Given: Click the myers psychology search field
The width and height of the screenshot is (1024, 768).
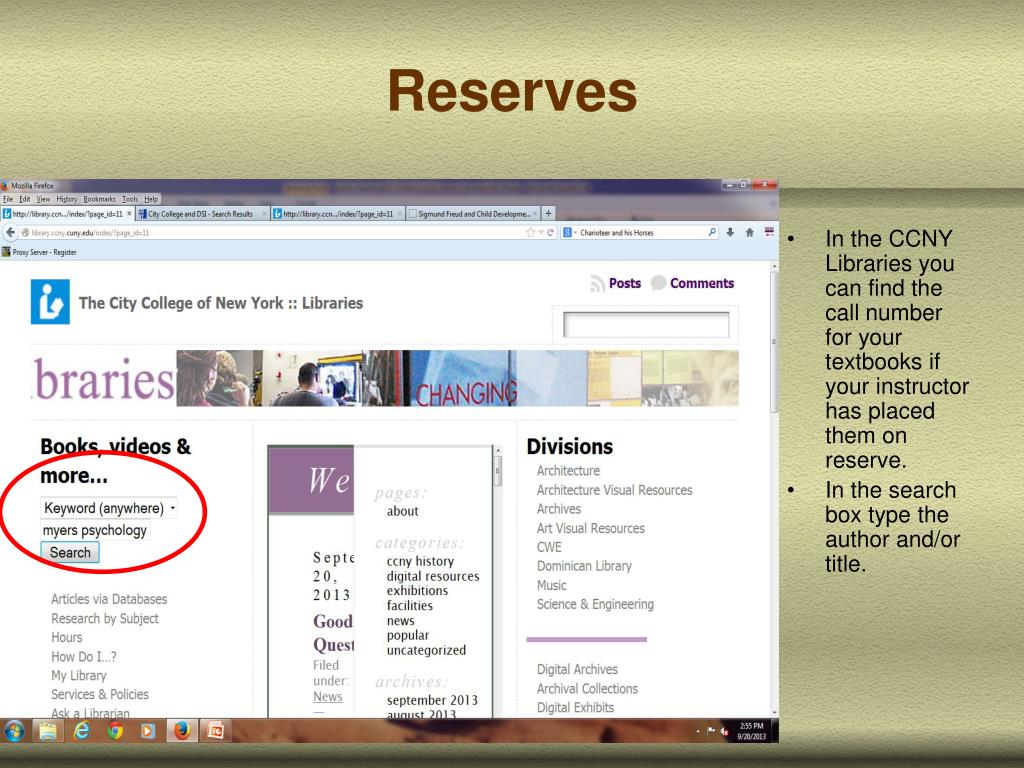Looking at the screenshot, I should point(95,530).
